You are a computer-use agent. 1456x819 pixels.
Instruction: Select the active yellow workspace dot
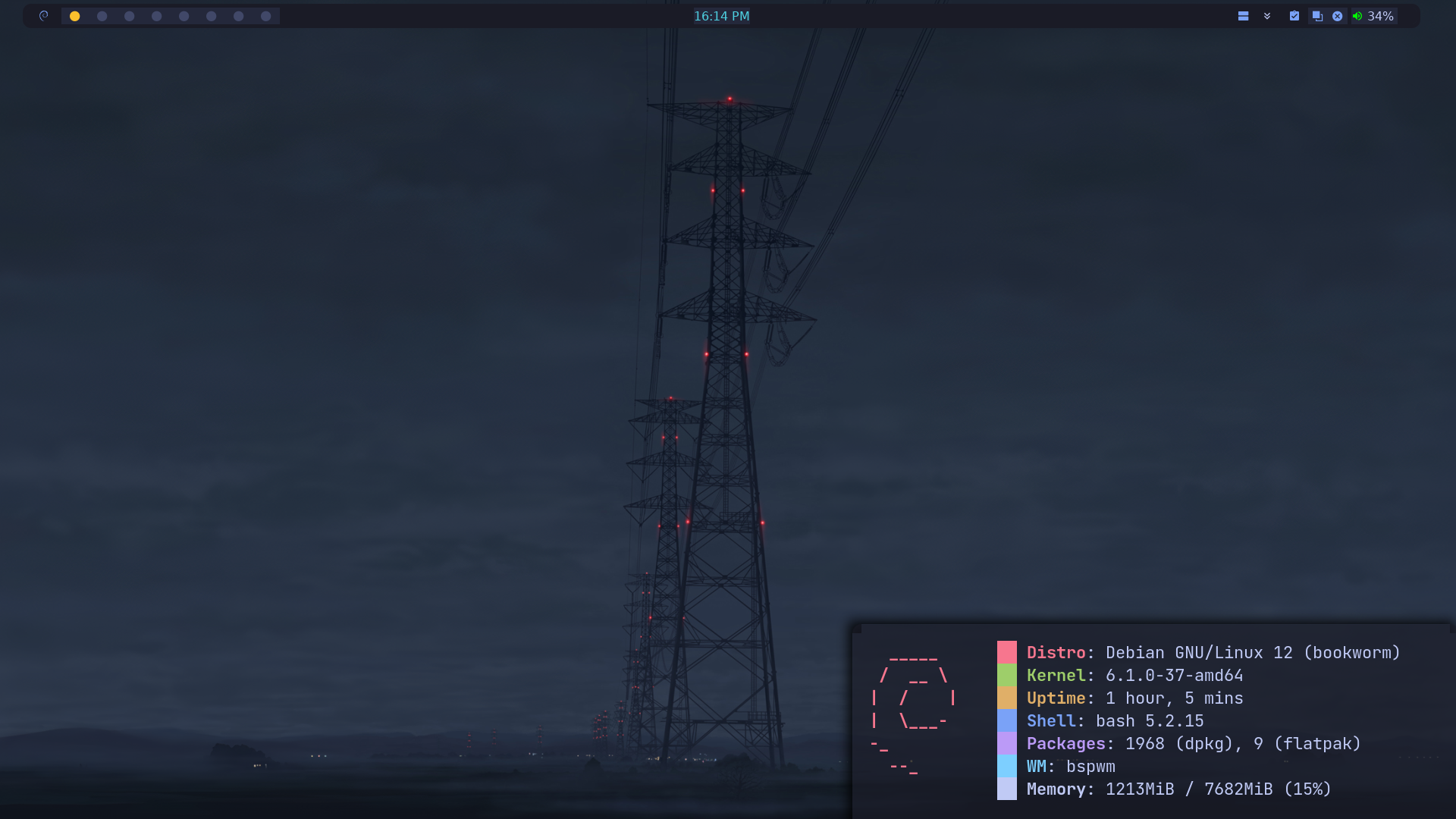coord(75,16)
